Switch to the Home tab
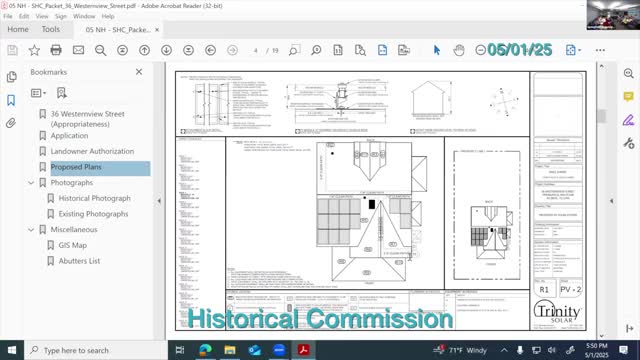The image size is (640, 360). click(18, 29)
